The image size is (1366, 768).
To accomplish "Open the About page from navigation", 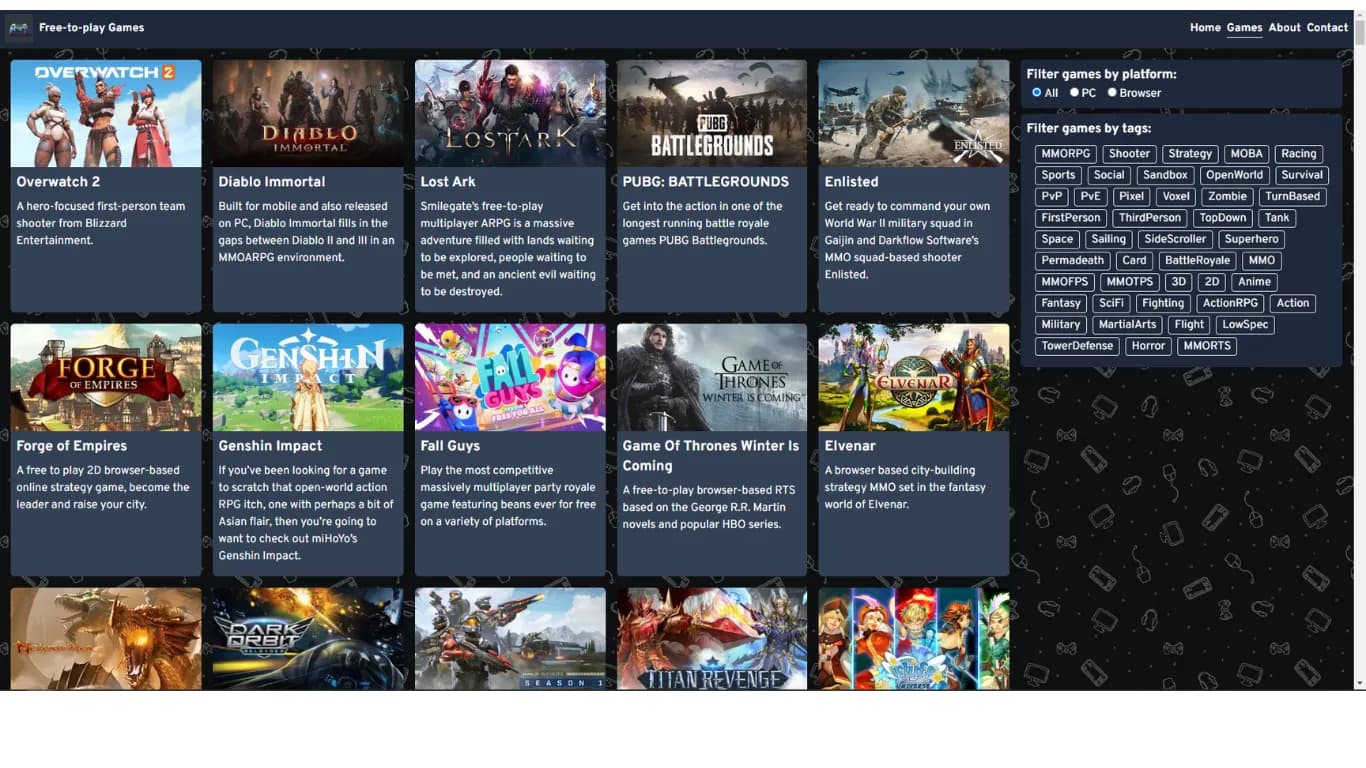I will pos(1284,28).
